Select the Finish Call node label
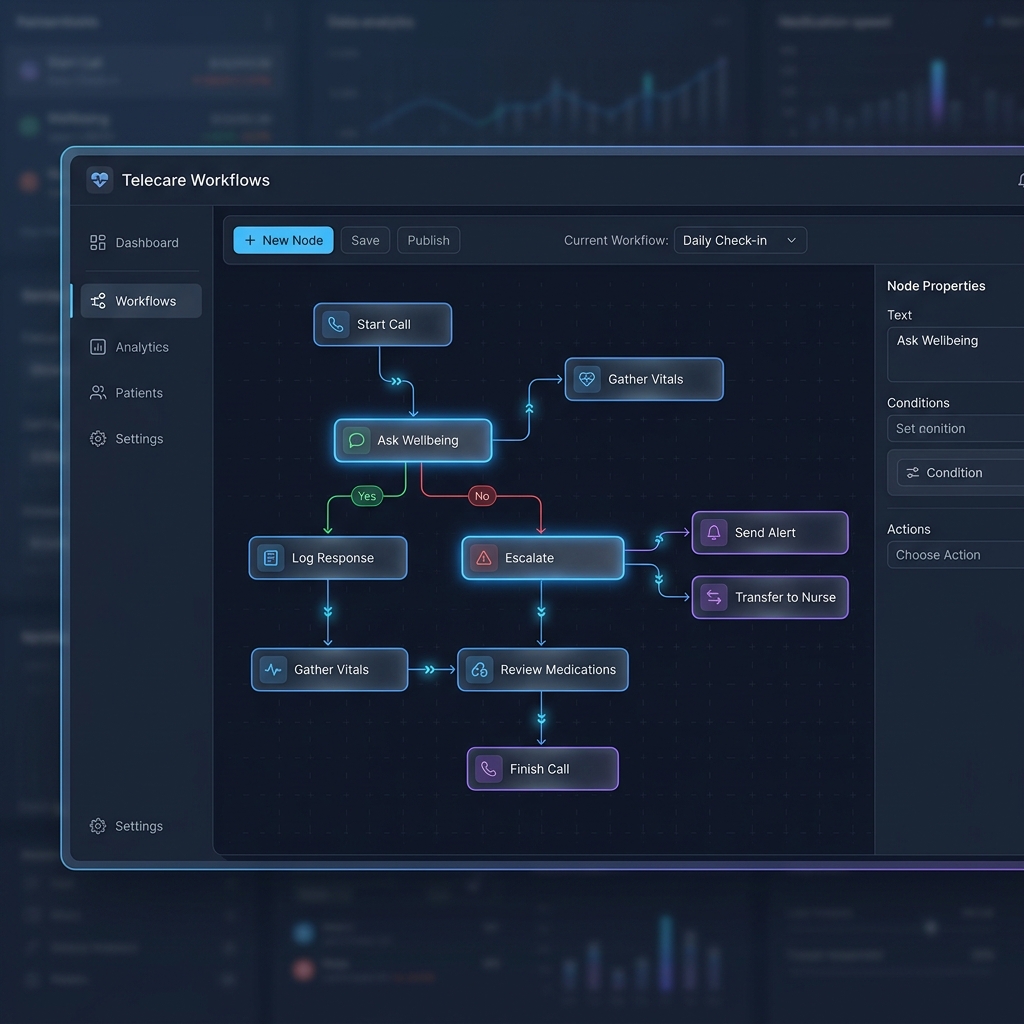 (539, 769)
